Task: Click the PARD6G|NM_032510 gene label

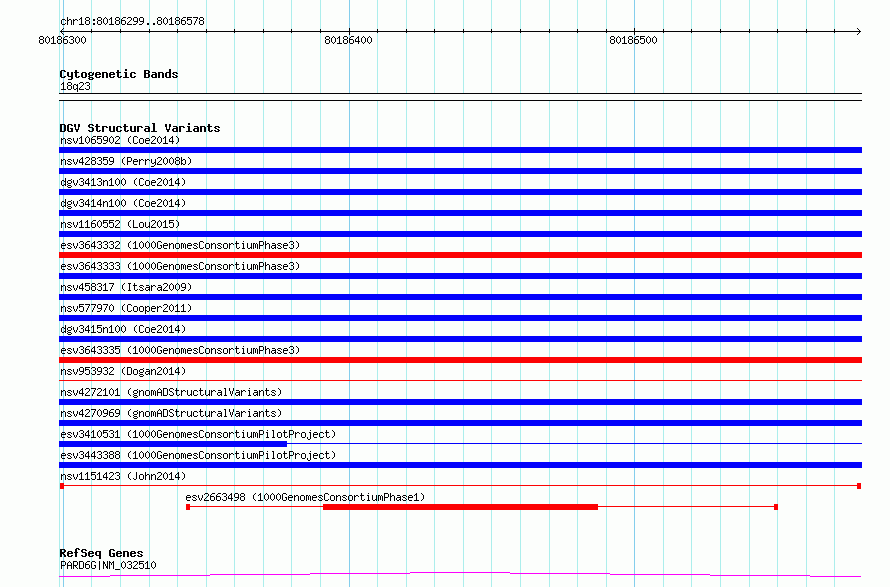Action: coord(108,565)
